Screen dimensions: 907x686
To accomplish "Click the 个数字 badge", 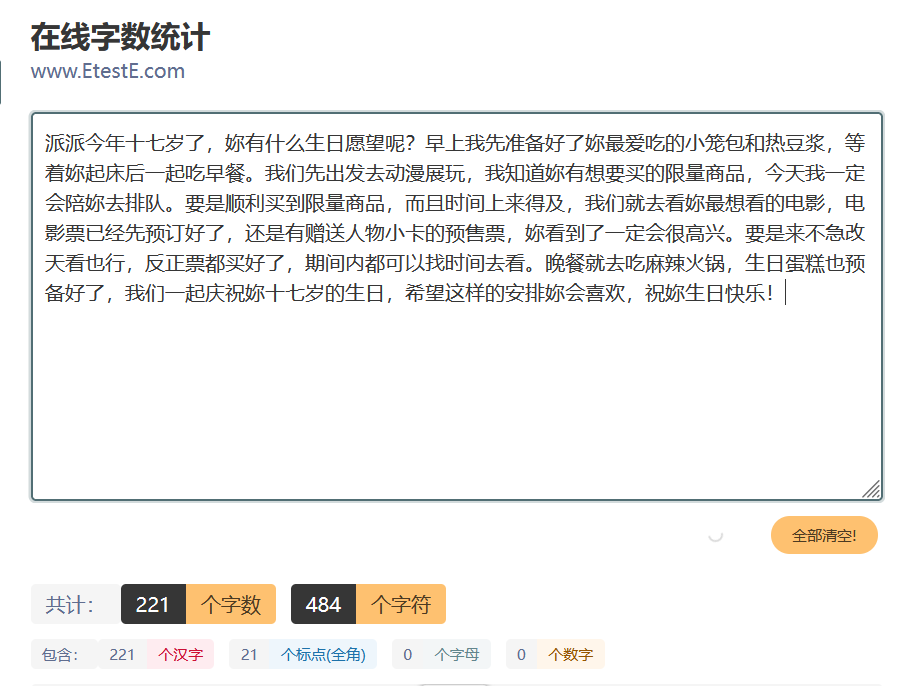I will [x=570, y=655].
